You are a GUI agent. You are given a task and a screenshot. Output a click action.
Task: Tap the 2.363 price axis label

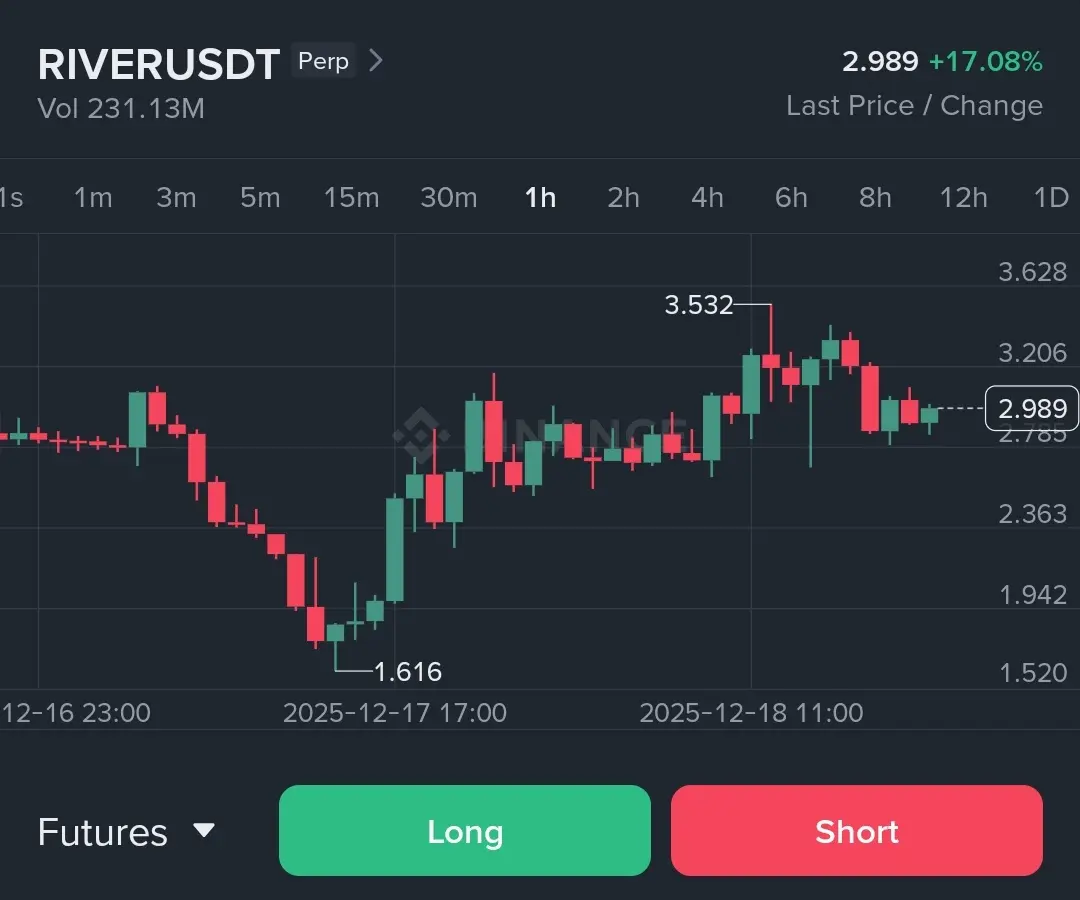point(1032,514)
